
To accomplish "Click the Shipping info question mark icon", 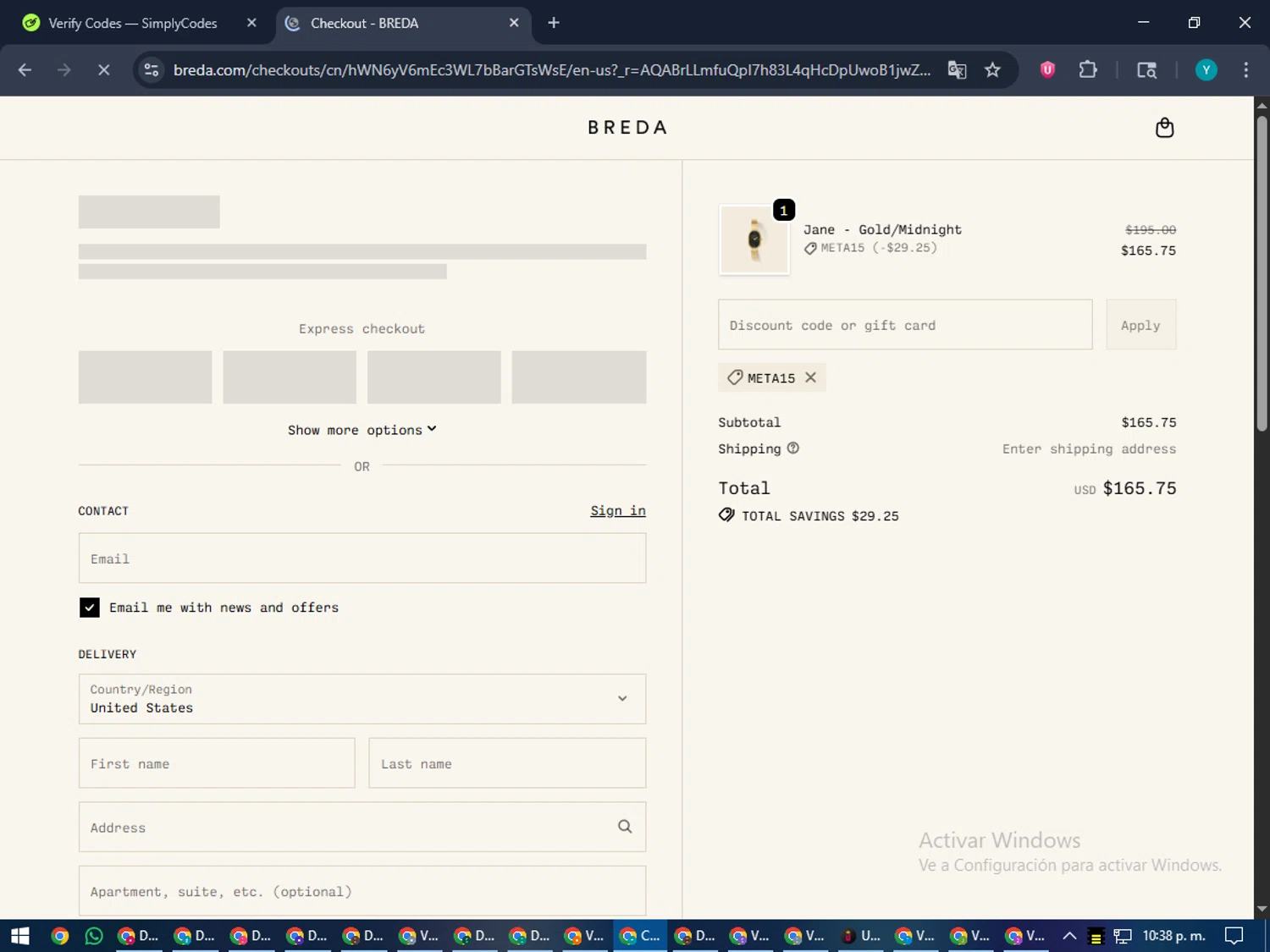I will tap(792, 448).
